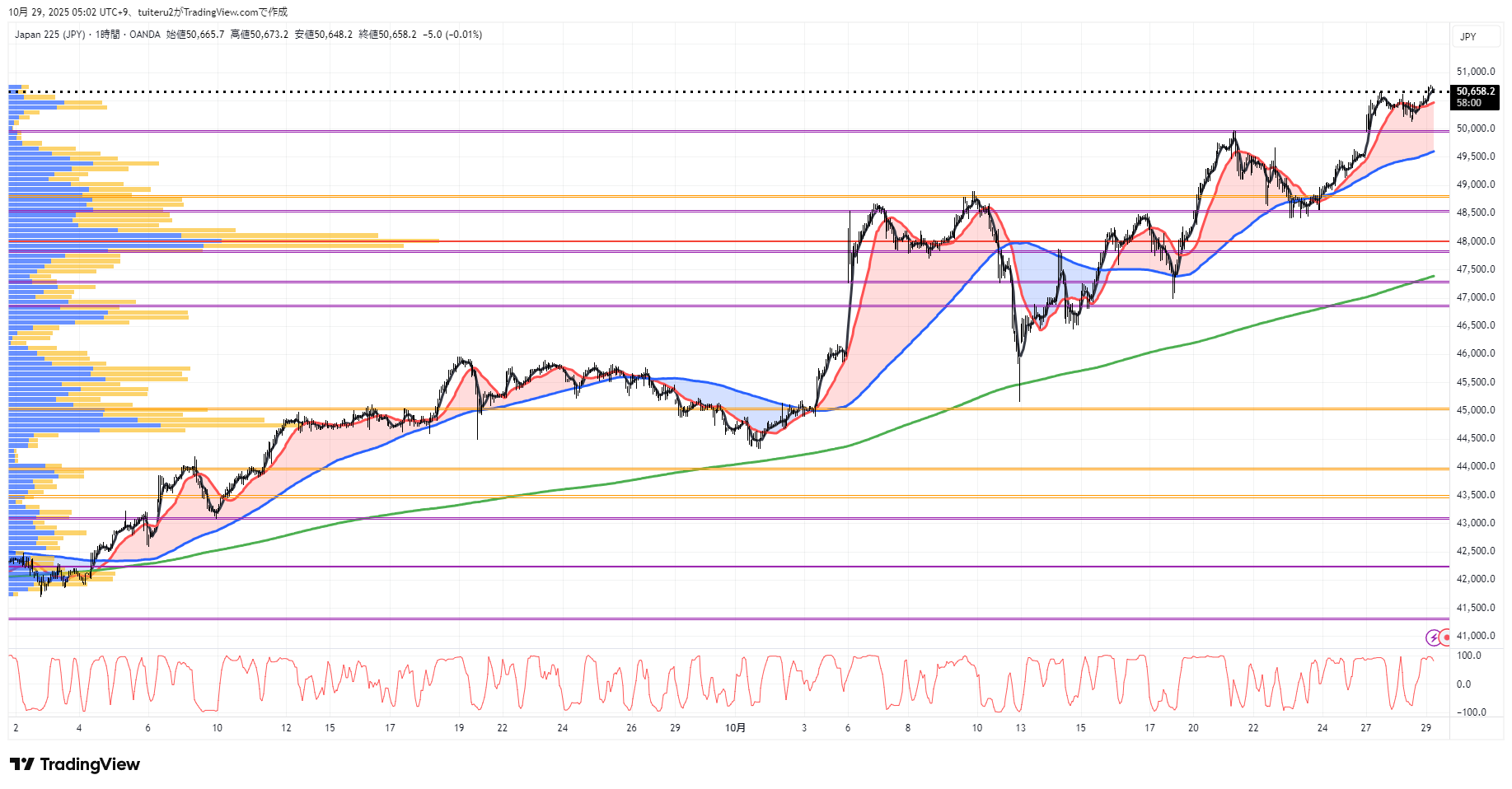The image size is (1512, 789).
Task: Click the red record dot icon
Action: point(1445,637)
